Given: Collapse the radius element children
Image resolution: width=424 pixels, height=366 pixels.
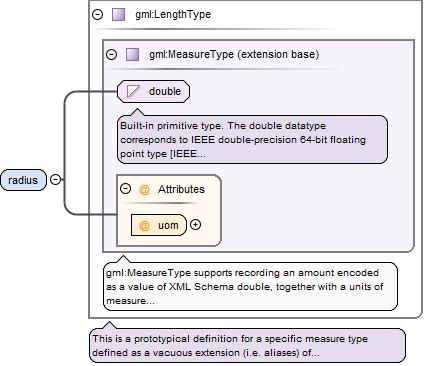Looking at the screenshot, I should point(55,180).
